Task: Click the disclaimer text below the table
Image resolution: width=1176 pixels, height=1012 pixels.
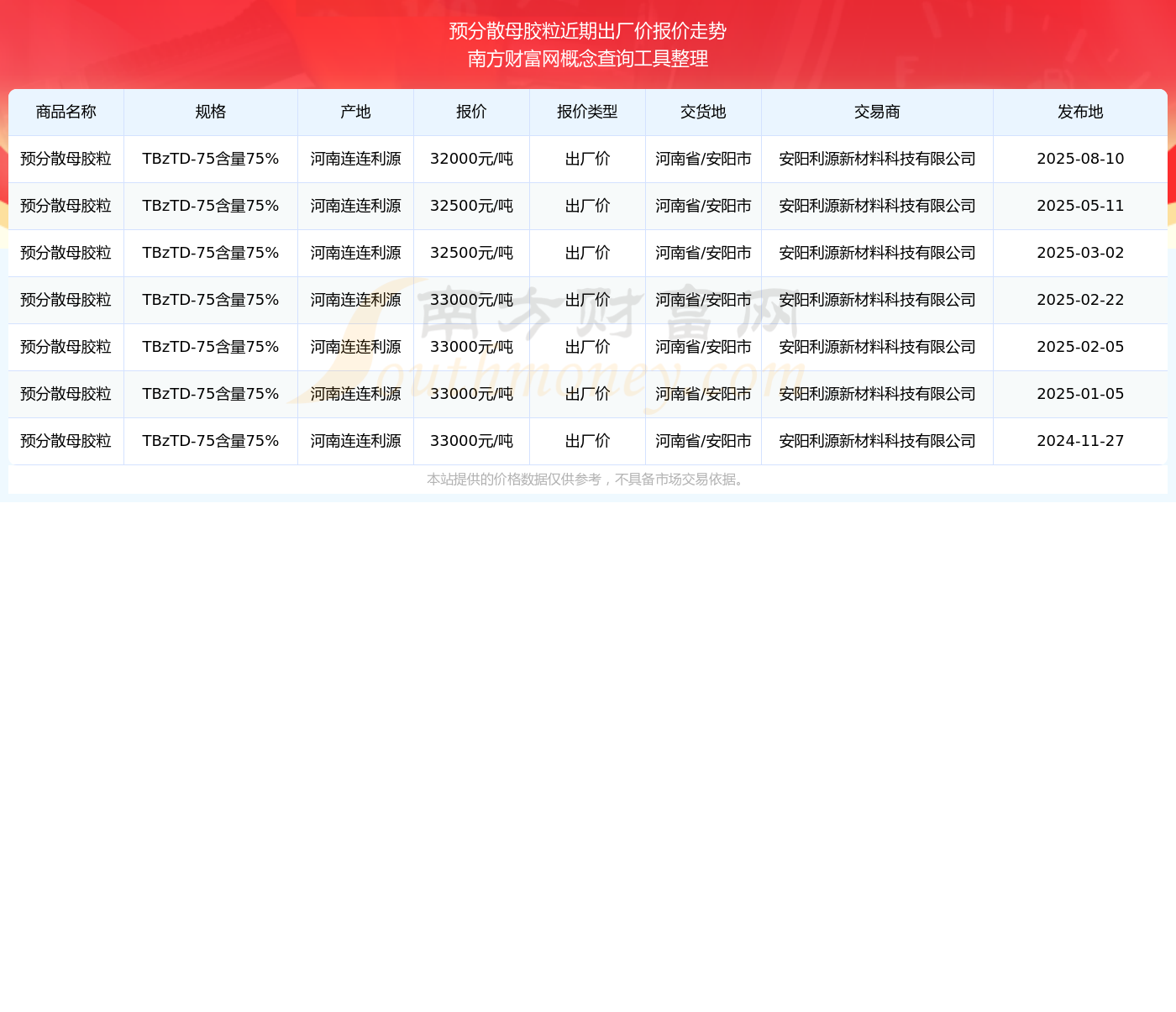Action: (586, 480)
